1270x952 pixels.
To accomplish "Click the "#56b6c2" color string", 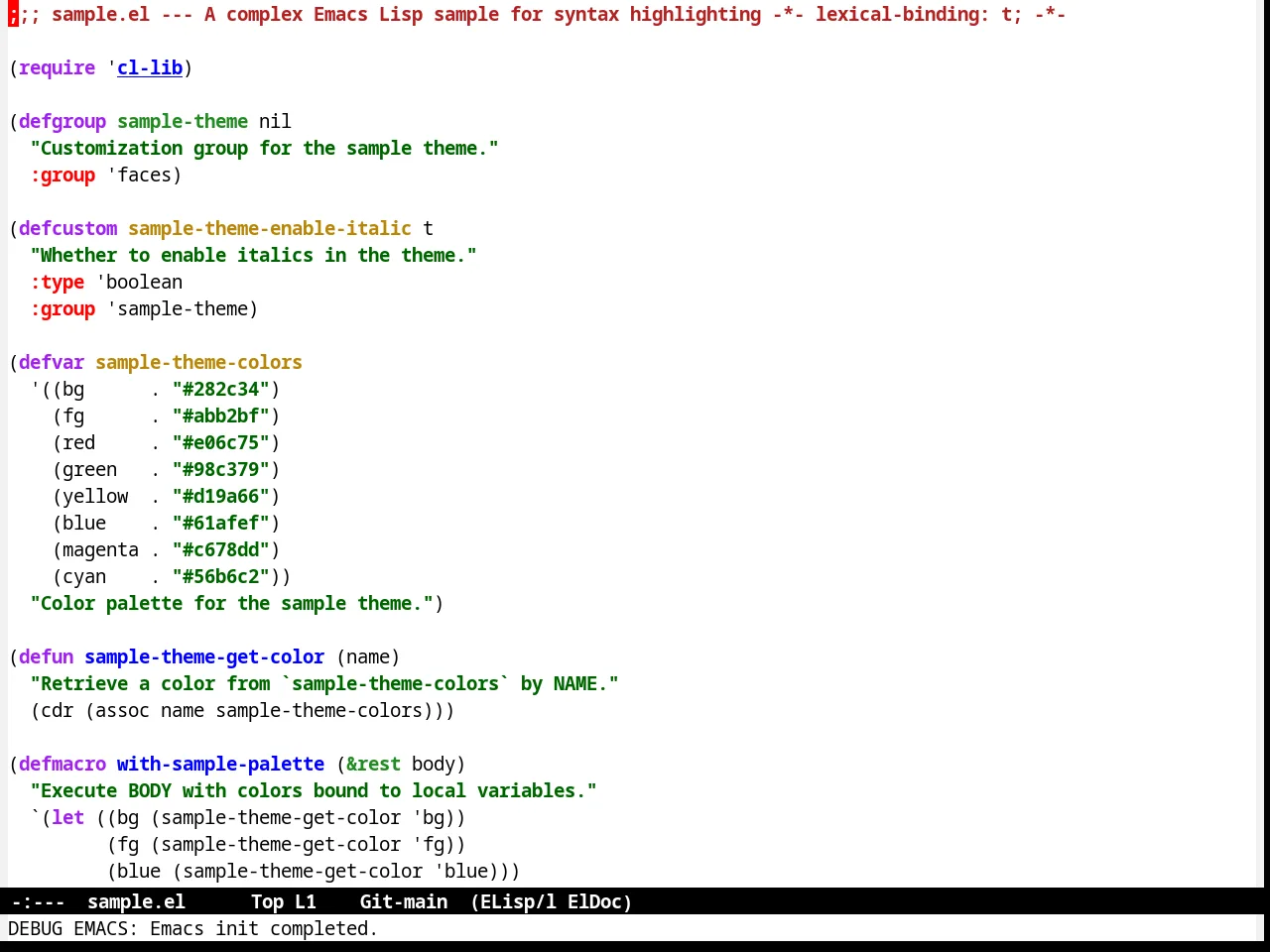I will pos(220,576).
